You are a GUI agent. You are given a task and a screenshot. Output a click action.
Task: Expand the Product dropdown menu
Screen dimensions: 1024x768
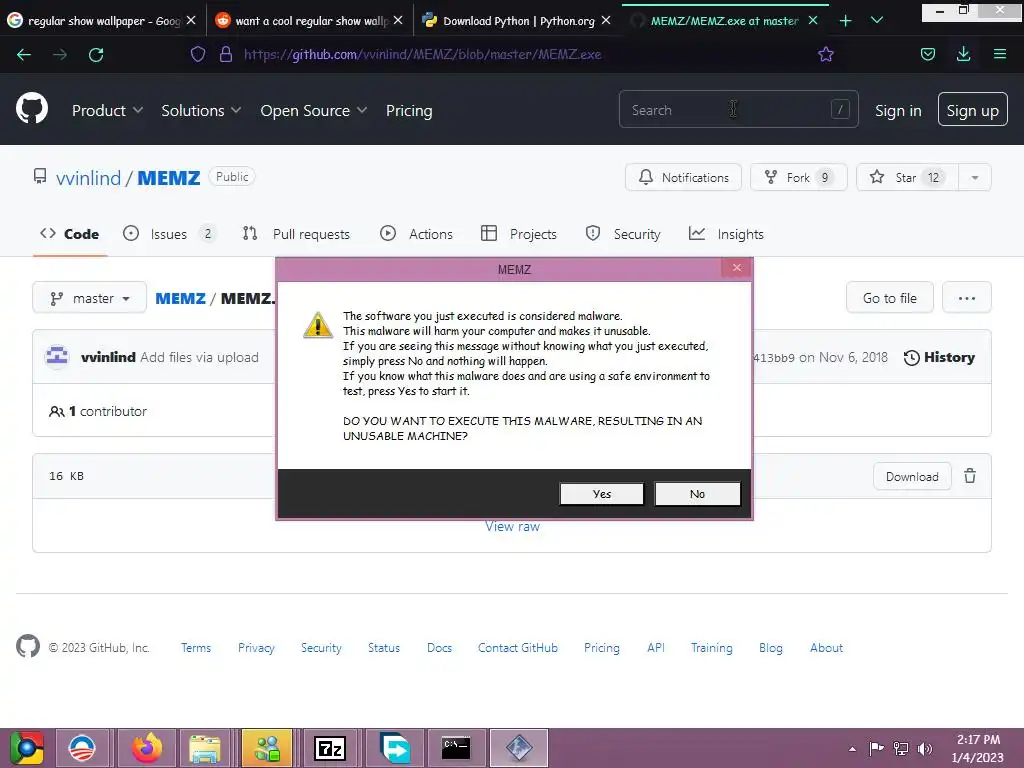click(107, 110)
